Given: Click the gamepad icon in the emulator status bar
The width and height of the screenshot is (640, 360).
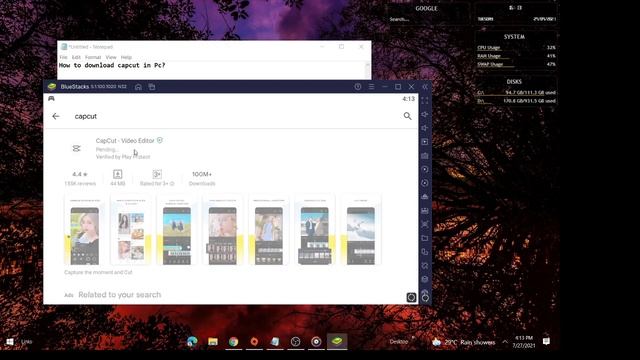Looking at the screenshot, I should 51,98.
